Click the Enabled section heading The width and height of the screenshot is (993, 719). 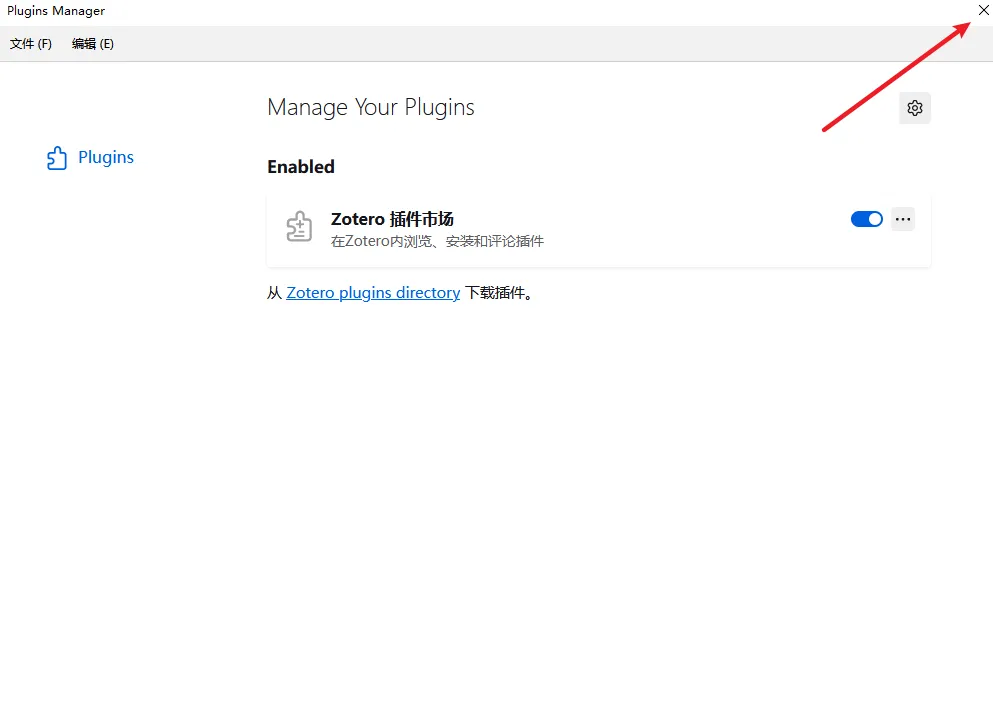click(301, 167)
